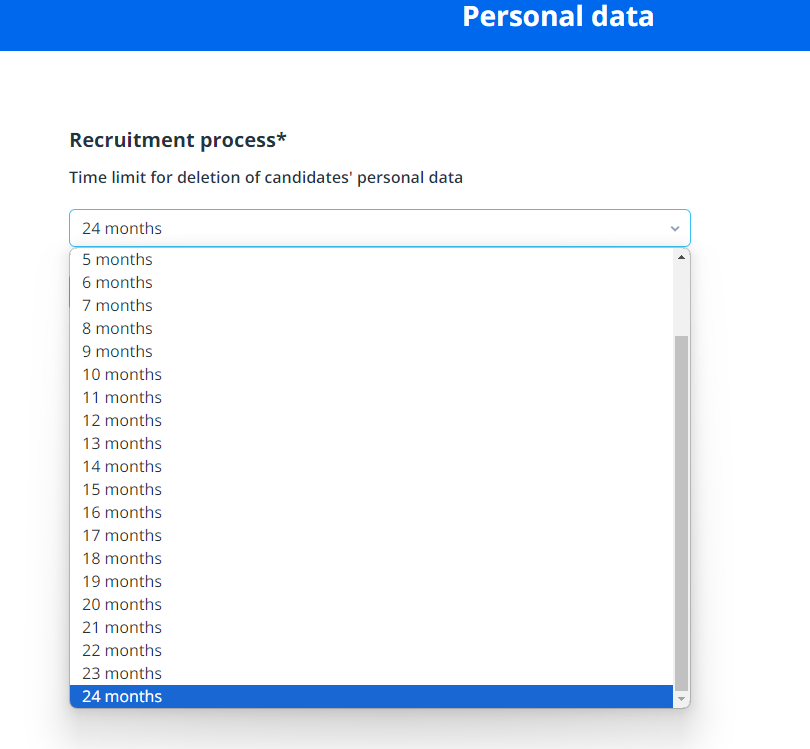Image resolution: width=810 pixels, height=749 pixels.
Task: Choose the 20 months option
Action: (x=121, y=604)
